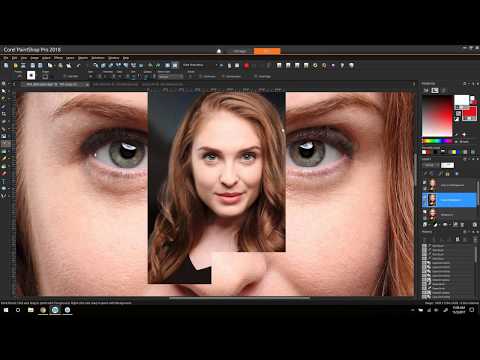
Task: Open the blend mode dropdown in tool options
Action: coord(170,77)
